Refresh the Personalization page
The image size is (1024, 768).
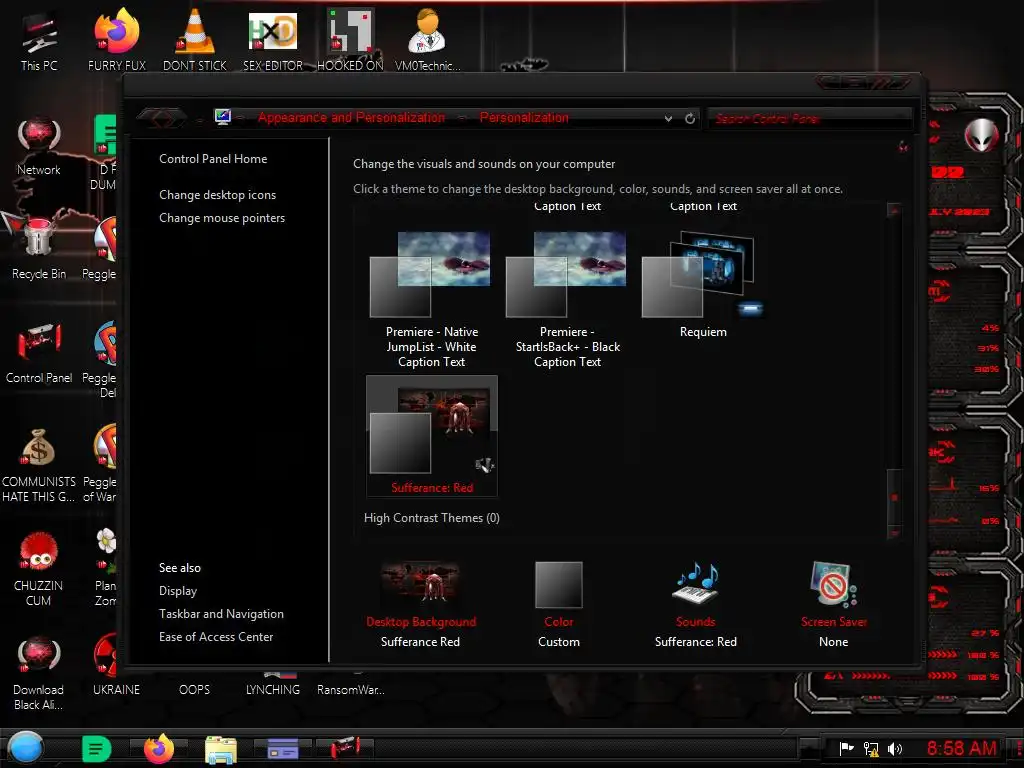(690, 118)
